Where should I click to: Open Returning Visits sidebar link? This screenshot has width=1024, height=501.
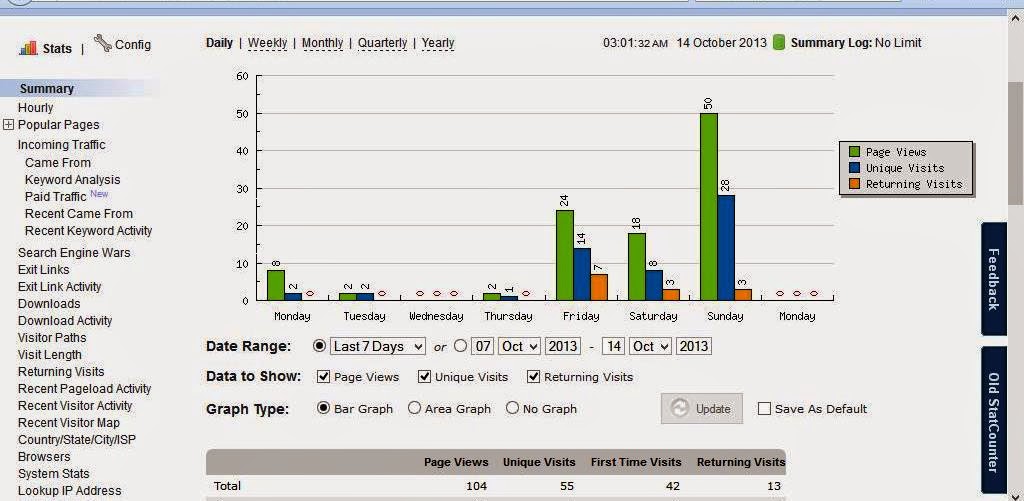[x=61, y=372]
